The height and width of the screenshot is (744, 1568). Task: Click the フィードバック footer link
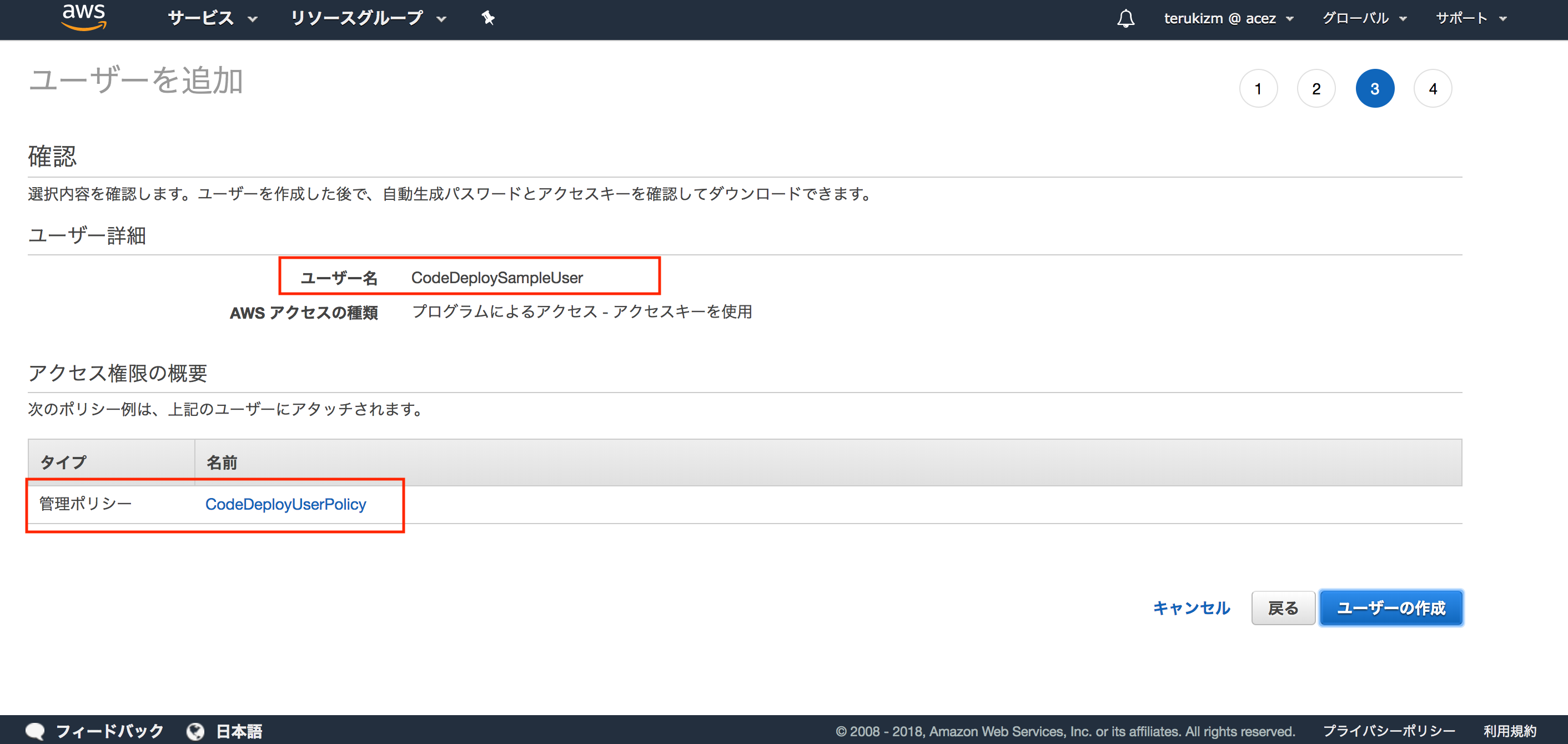[109, 731]
